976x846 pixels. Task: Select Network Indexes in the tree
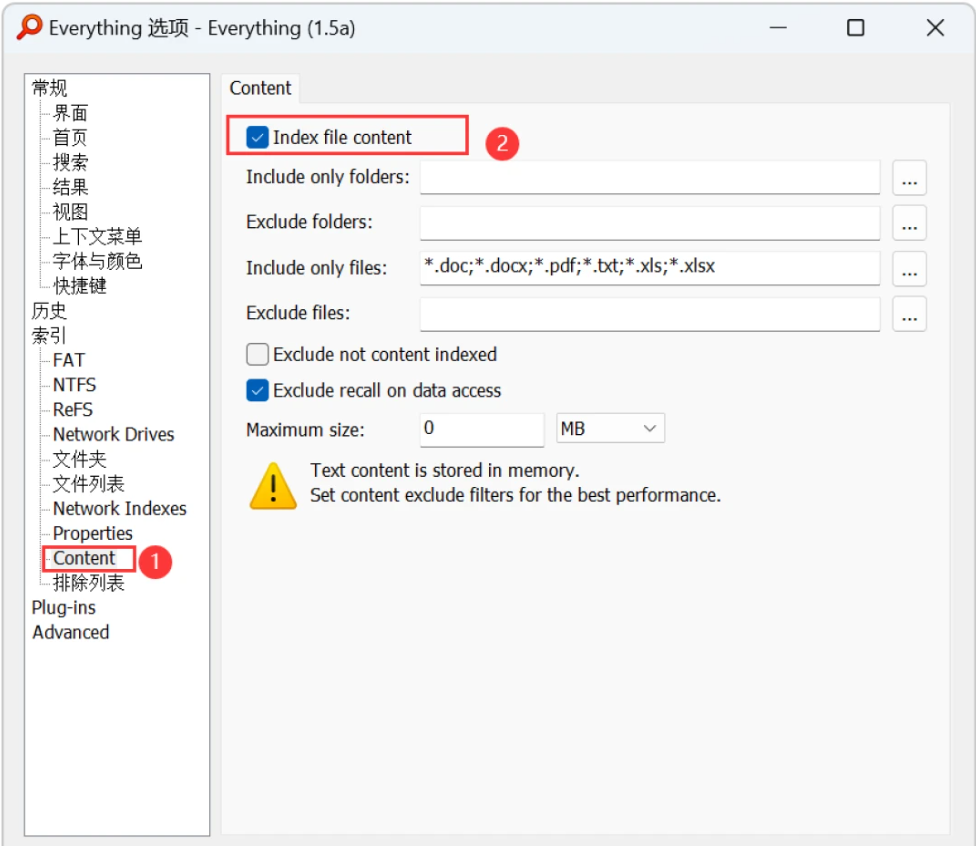[120, 509]
